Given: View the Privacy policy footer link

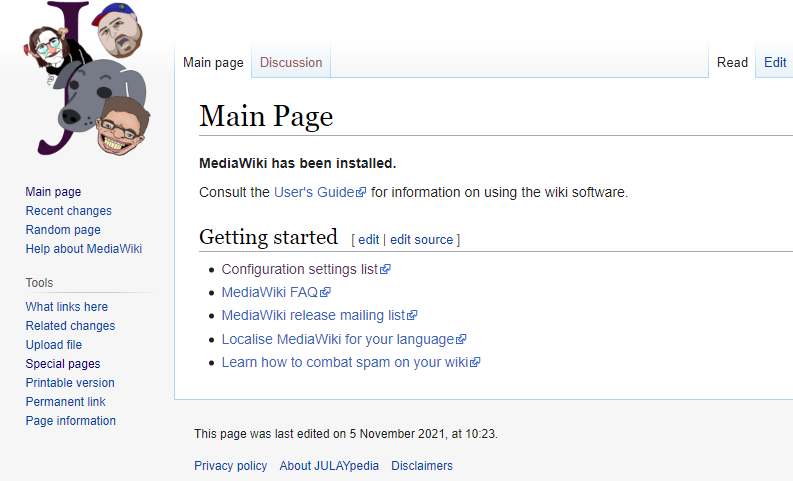Looking at the screenshot, I should coord(231,466).
